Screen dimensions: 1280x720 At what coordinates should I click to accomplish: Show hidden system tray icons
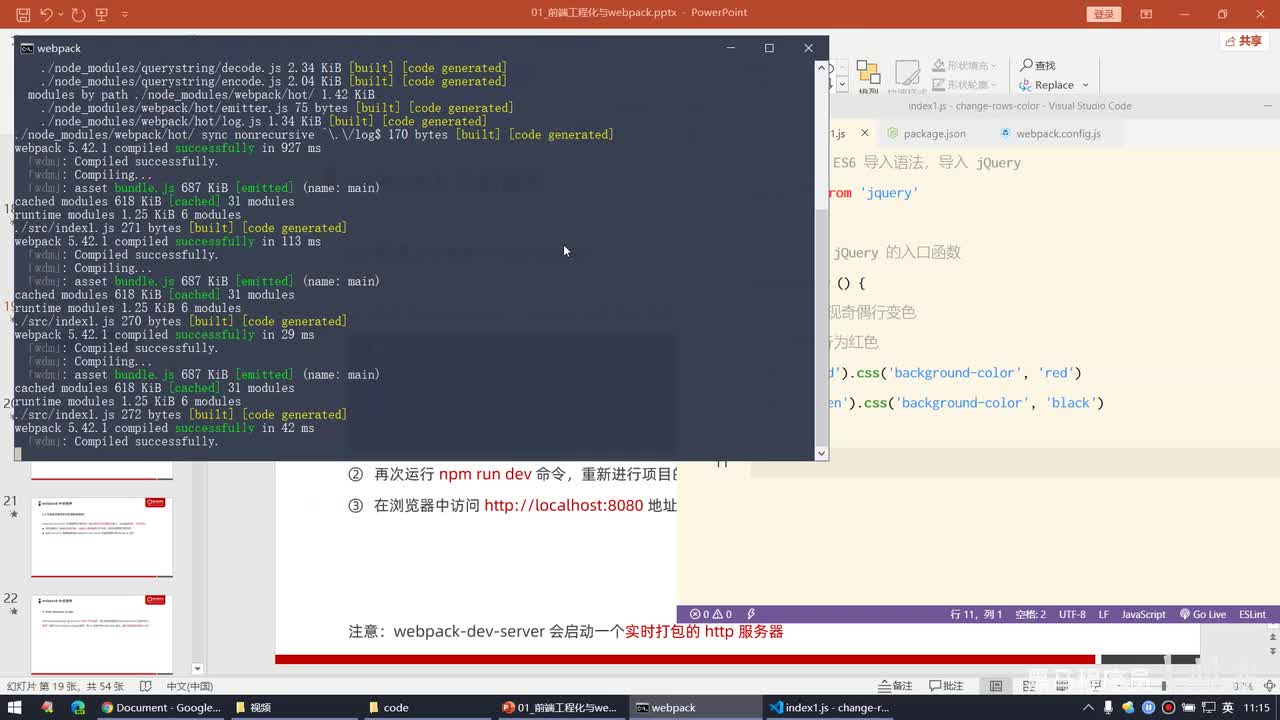point(1090,707)
